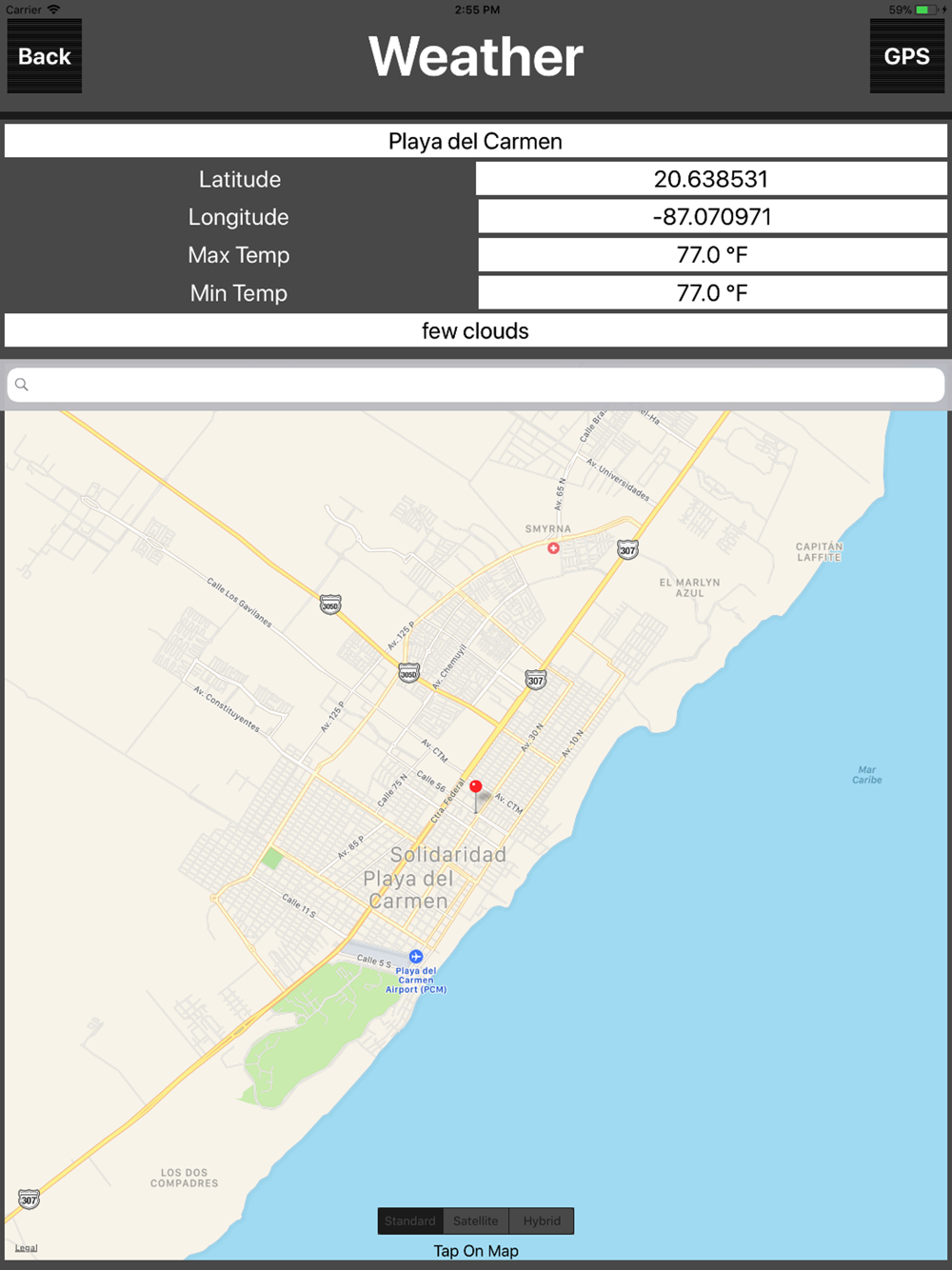
Task: Tap the Calle Los Gavilanes street label
Action: coord(240,602)
